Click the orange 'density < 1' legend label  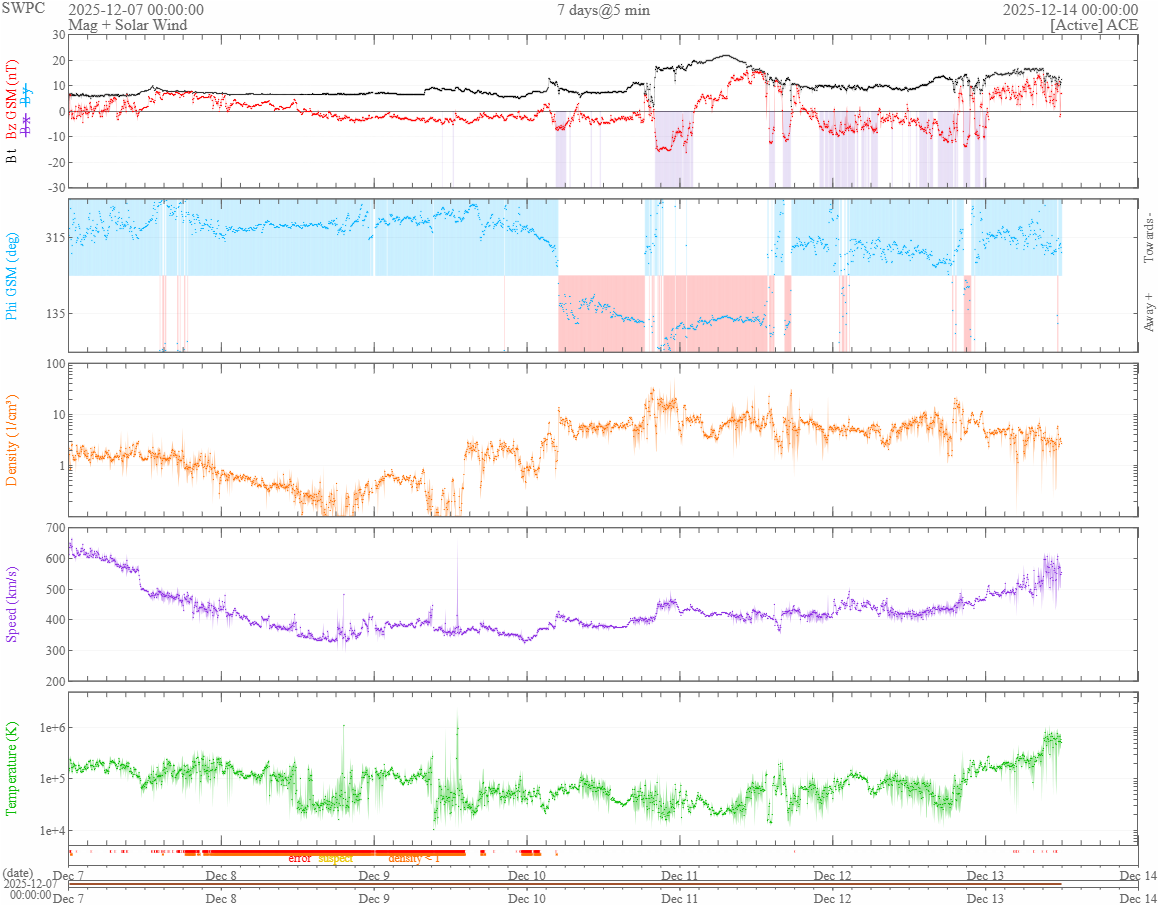414,858
